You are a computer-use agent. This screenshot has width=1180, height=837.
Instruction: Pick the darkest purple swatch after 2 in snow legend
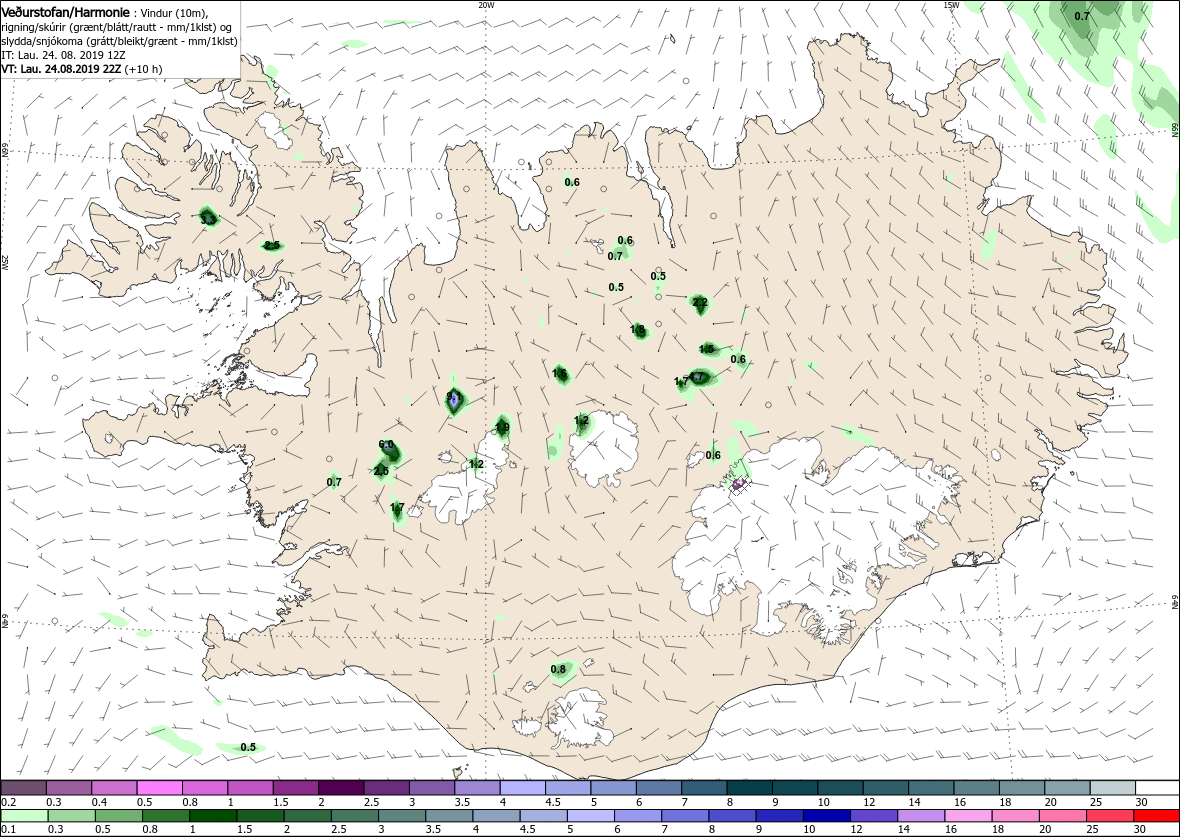click(x=341, y=787)
